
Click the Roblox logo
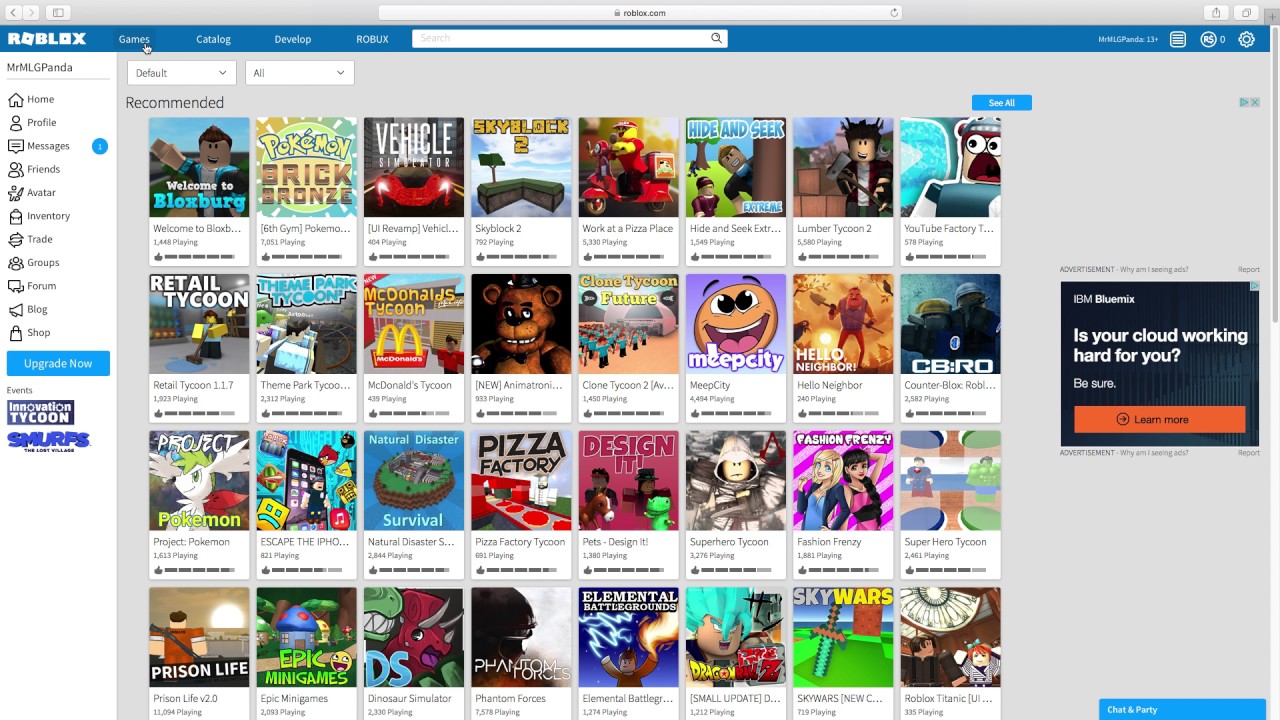pos(47,39)
